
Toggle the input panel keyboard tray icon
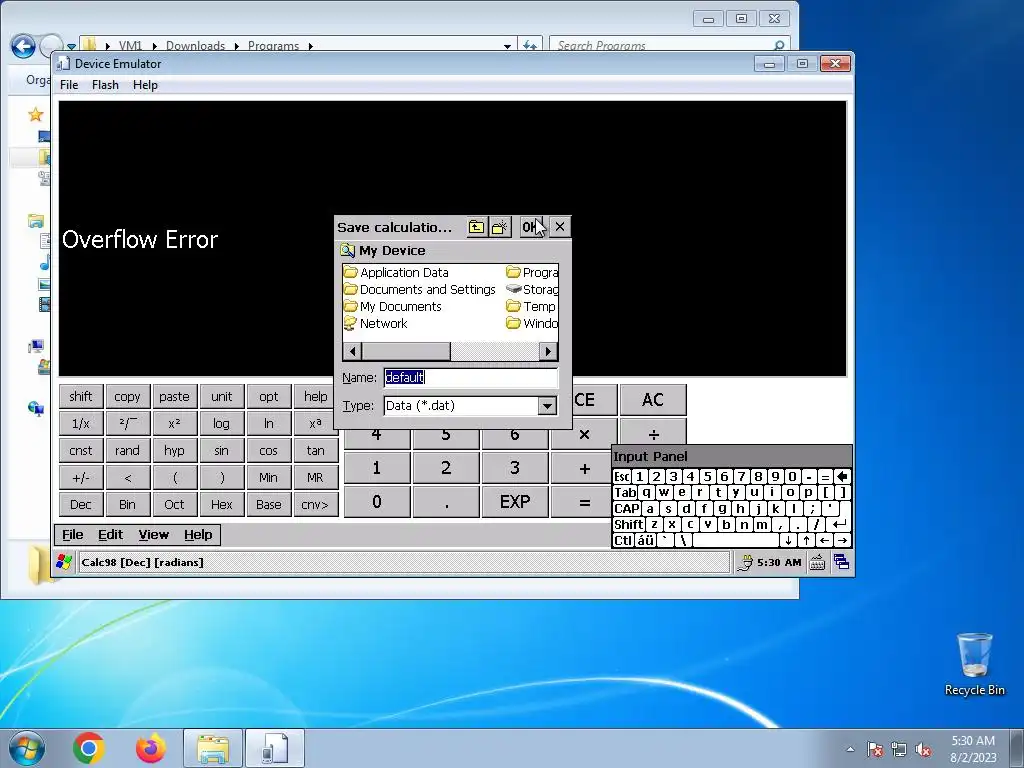pos(817,562)
